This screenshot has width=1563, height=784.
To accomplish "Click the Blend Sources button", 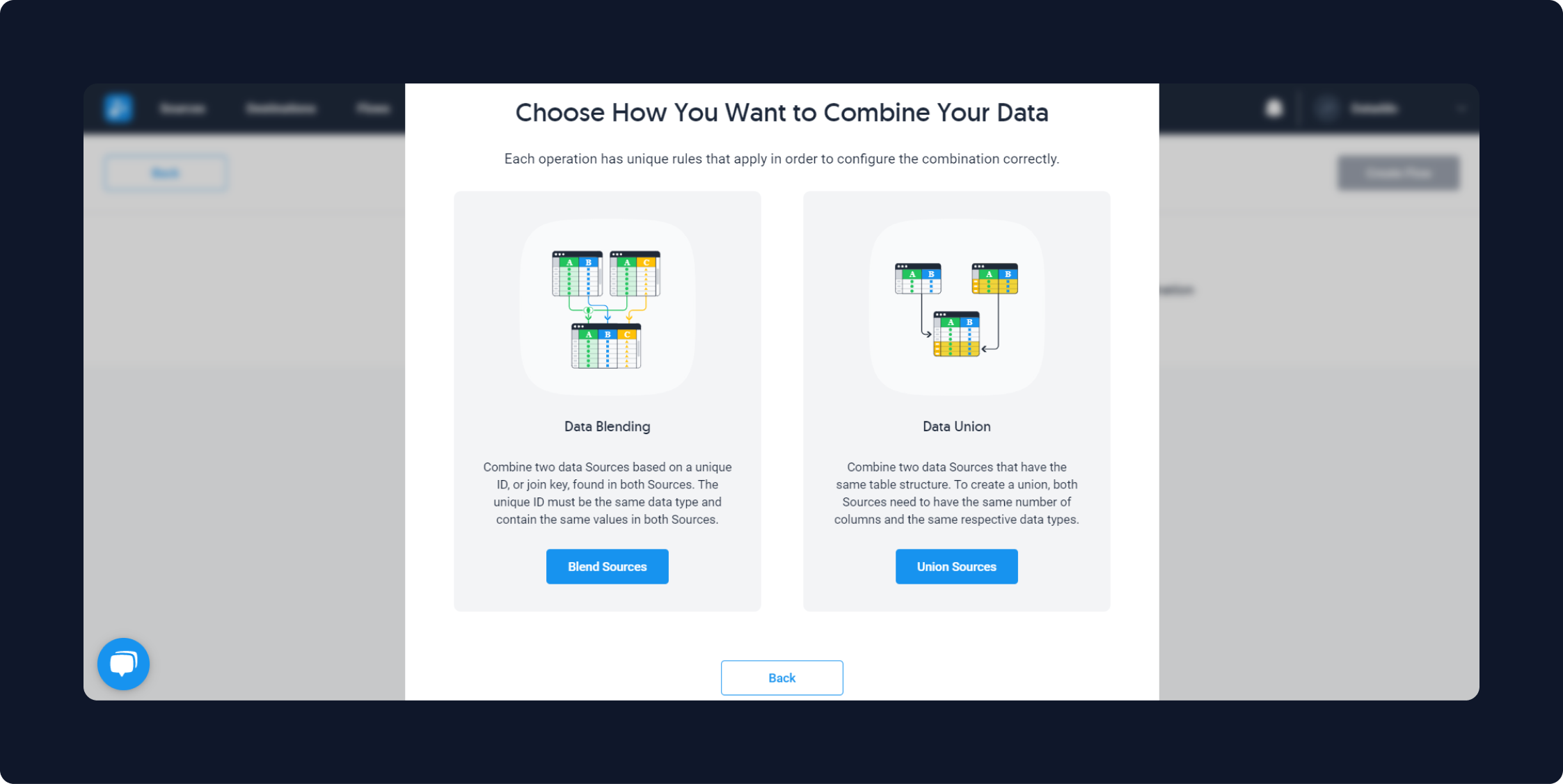I will [x=607, y=566].
